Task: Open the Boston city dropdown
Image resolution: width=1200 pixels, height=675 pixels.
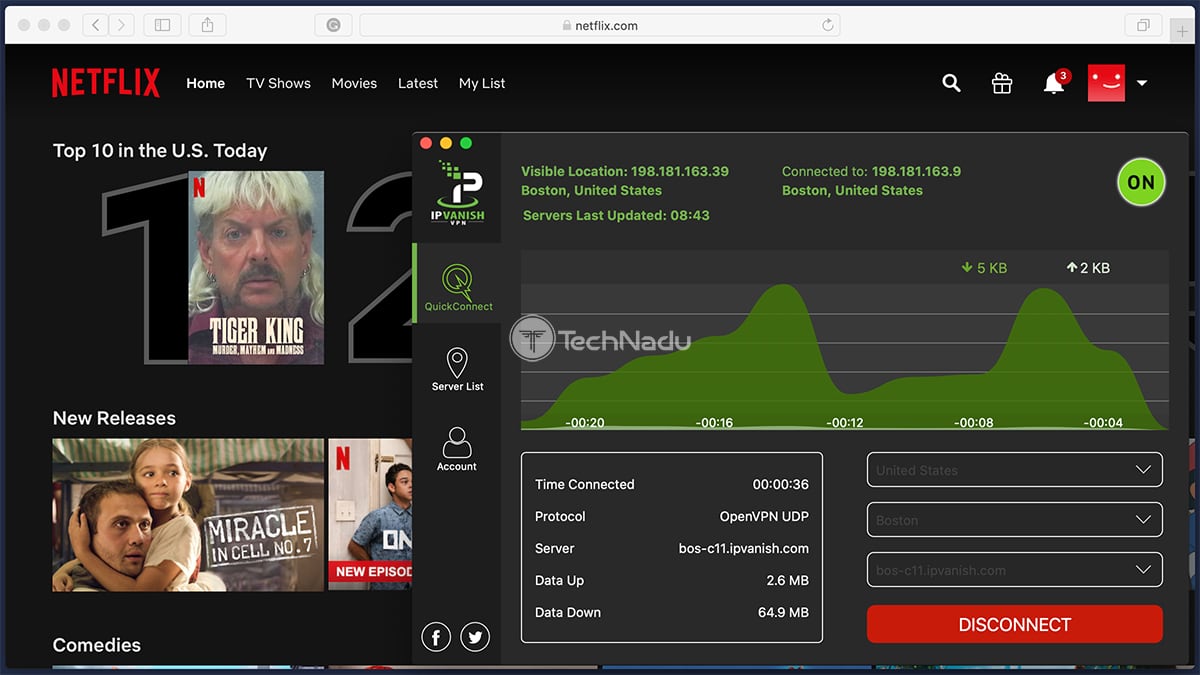Action: tap(1014, 520)
